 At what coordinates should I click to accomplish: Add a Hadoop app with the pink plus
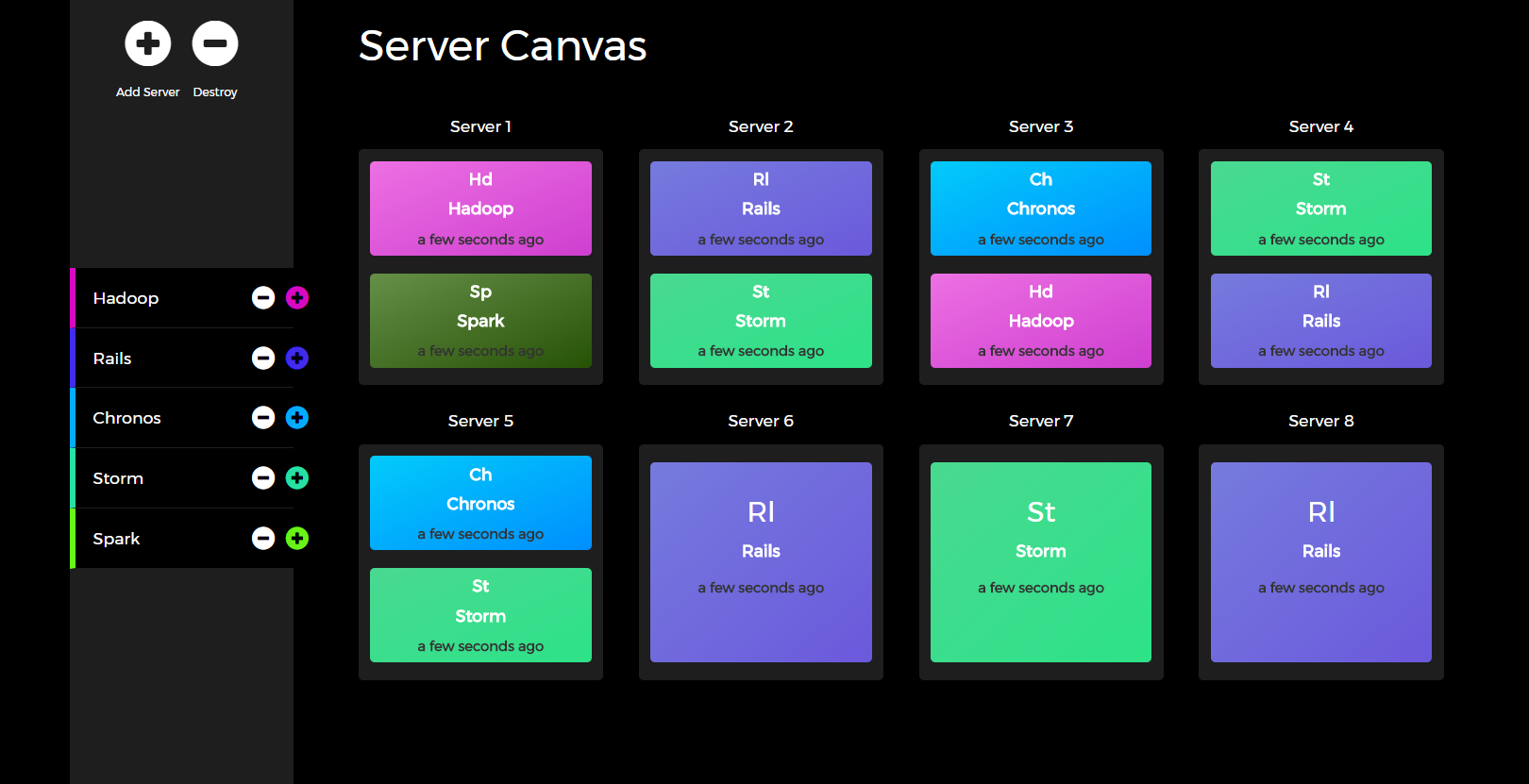coord(297,298)
